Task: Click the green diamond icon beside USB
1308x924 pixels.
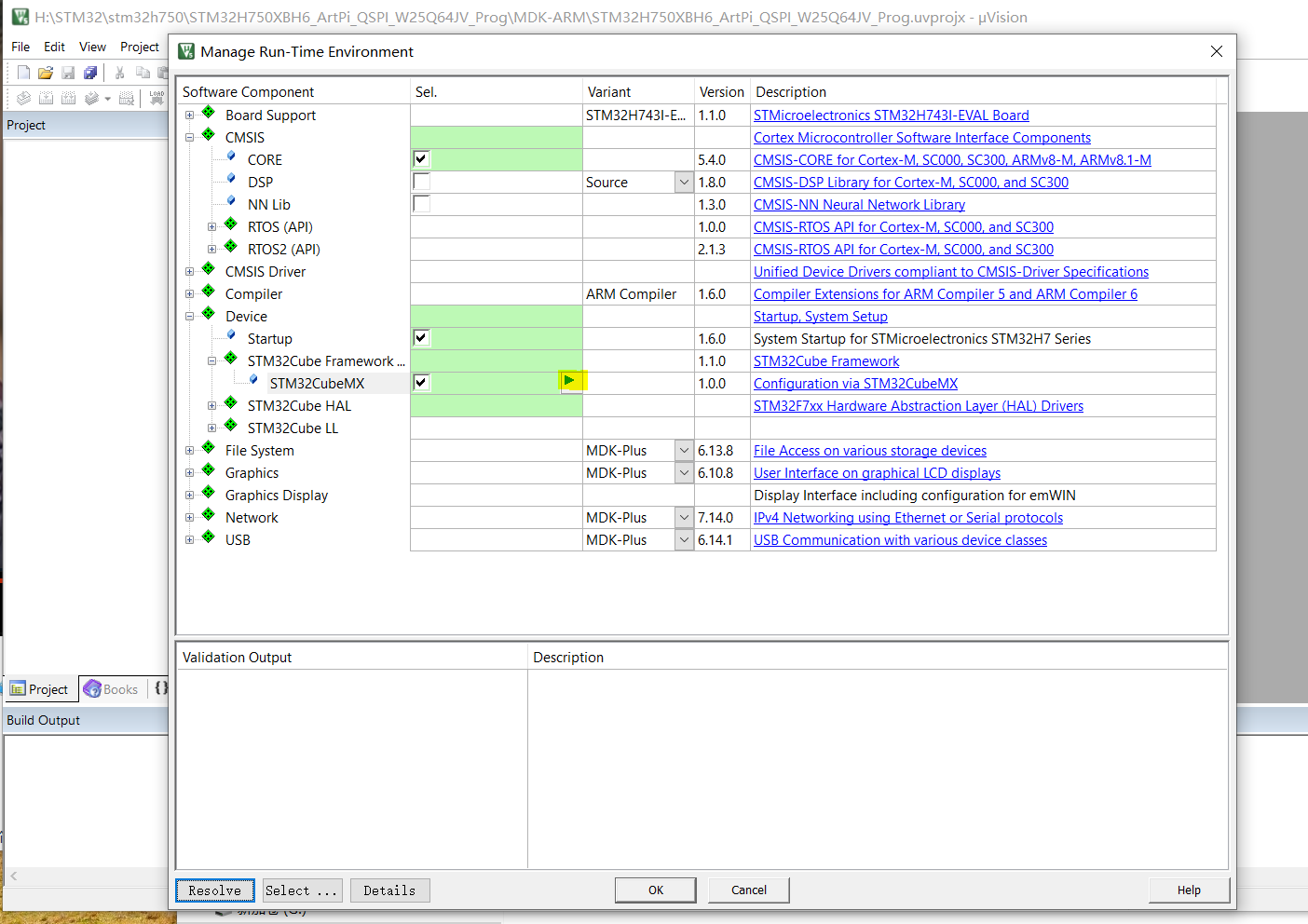Action: coord(209,537)
